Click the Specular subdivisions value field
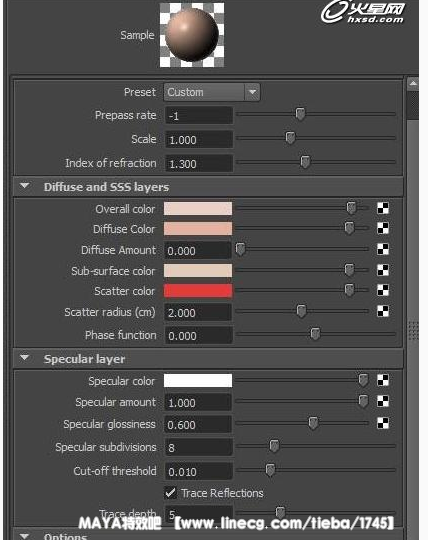The height and width of the screenshot is (540, 428). 199,447
